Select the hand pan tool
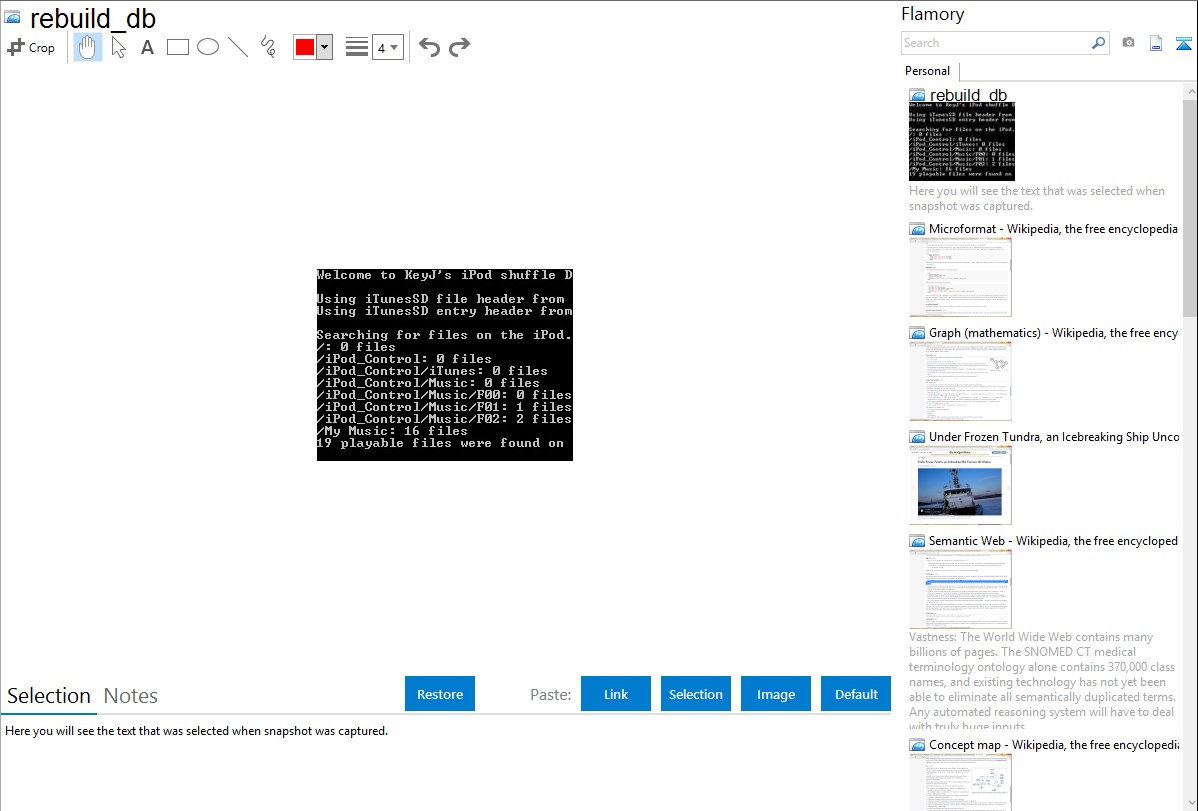This screenshot has height=811, width=1198. click(x=87, y=47)
